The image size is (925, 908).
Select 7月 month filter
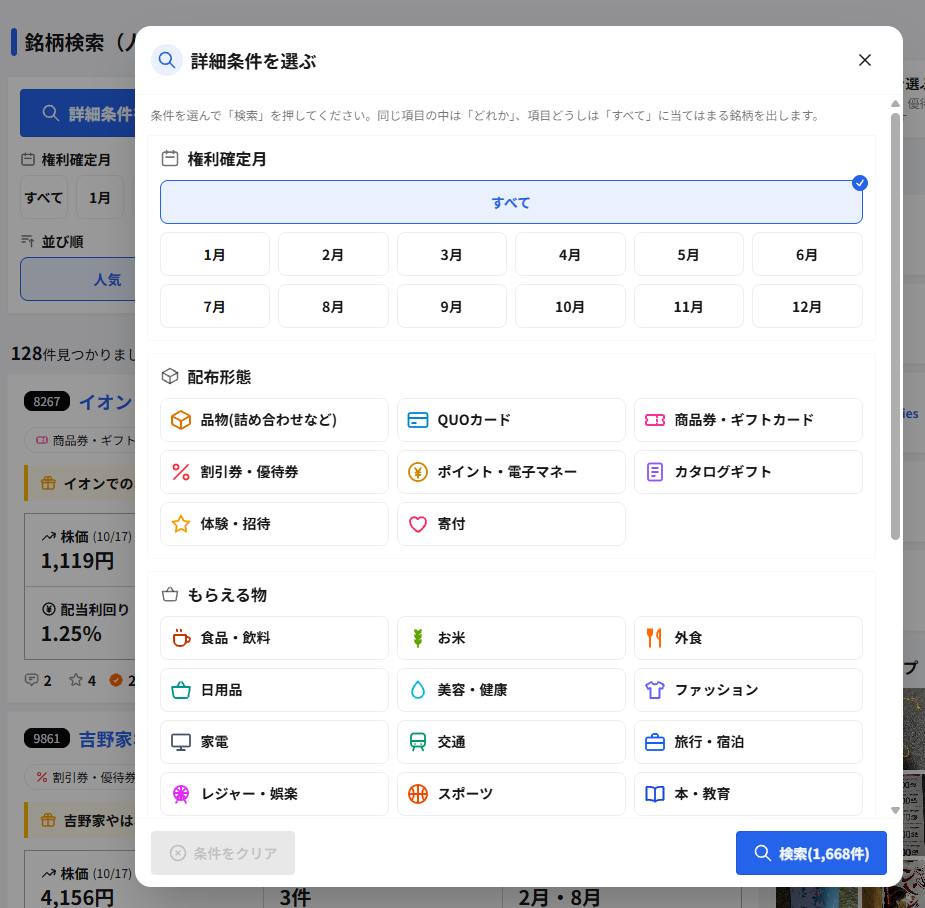[x=215, y=306]
